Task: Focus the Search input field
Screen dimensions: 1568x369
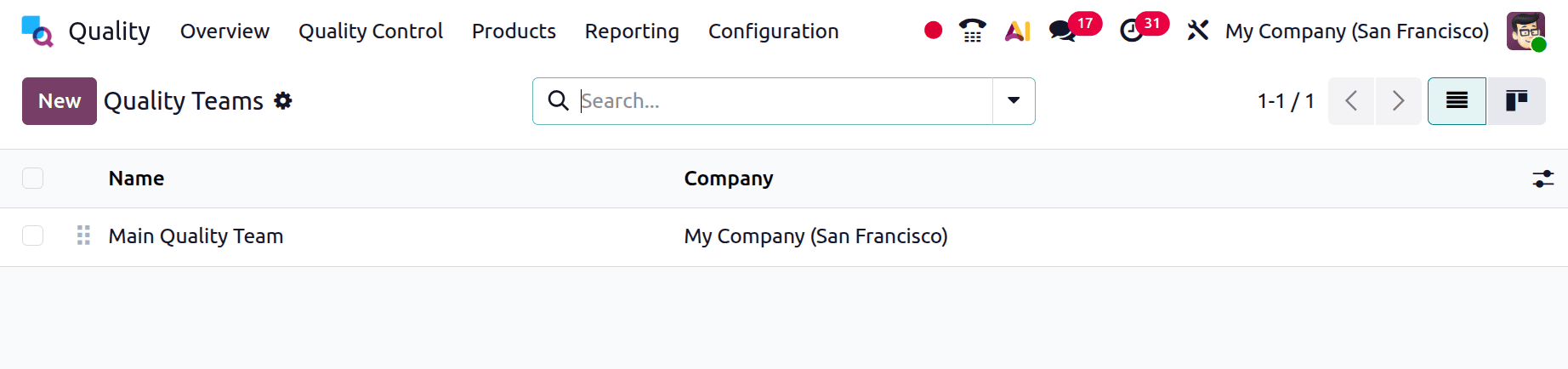Action: (784, 101)
